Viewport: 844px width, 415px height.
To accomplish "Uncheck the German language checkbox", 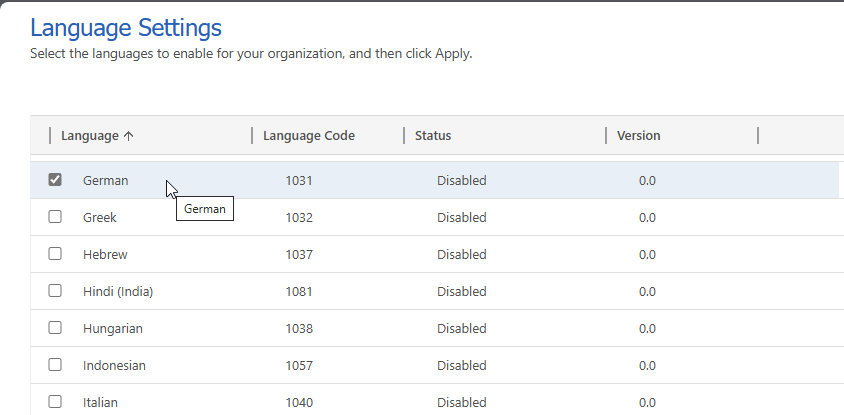I will click(55, 180).
